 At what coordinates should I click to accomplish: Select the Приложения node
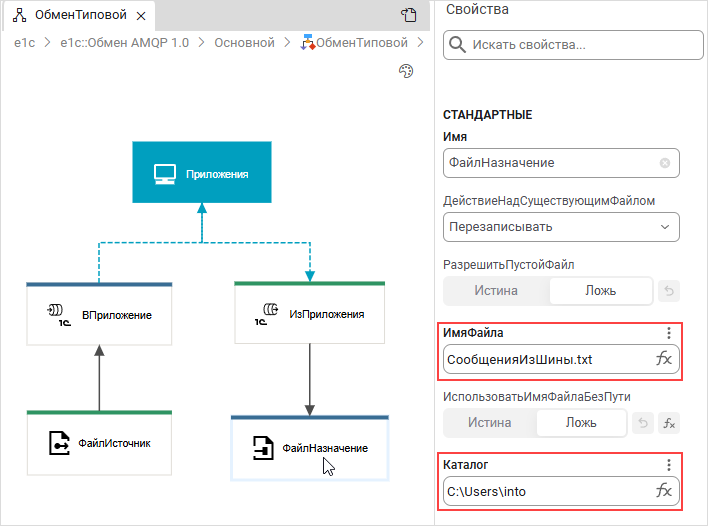pos(202,172)
